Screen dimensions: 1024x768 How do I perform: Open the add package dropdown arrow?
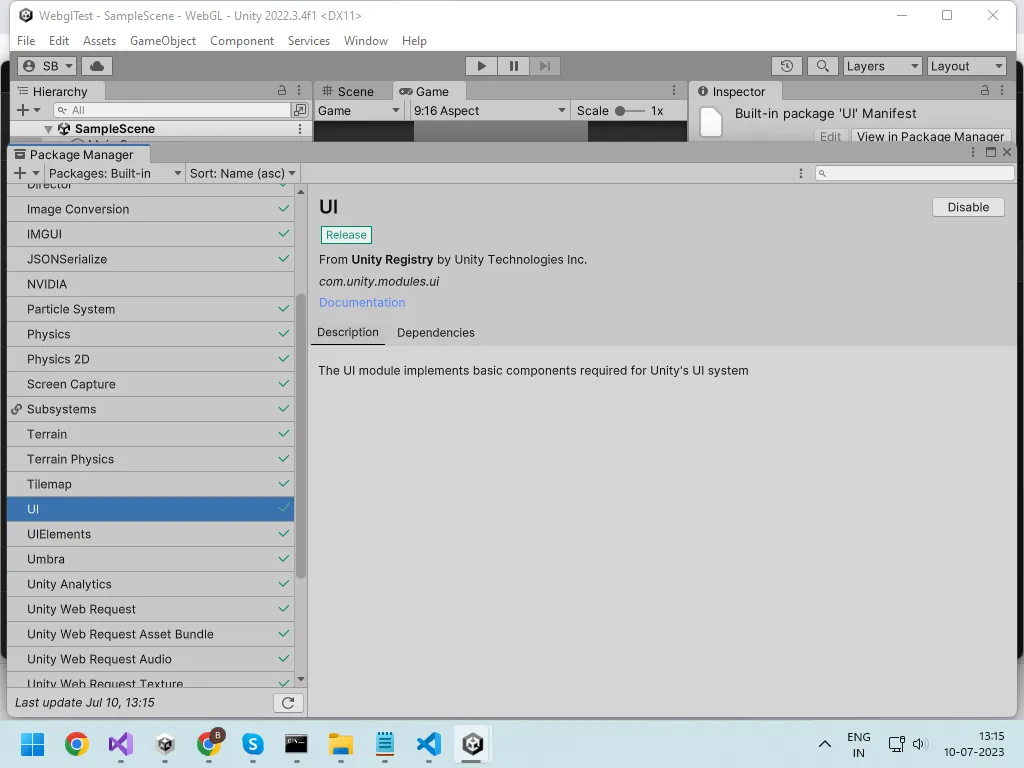click(36, 173)
